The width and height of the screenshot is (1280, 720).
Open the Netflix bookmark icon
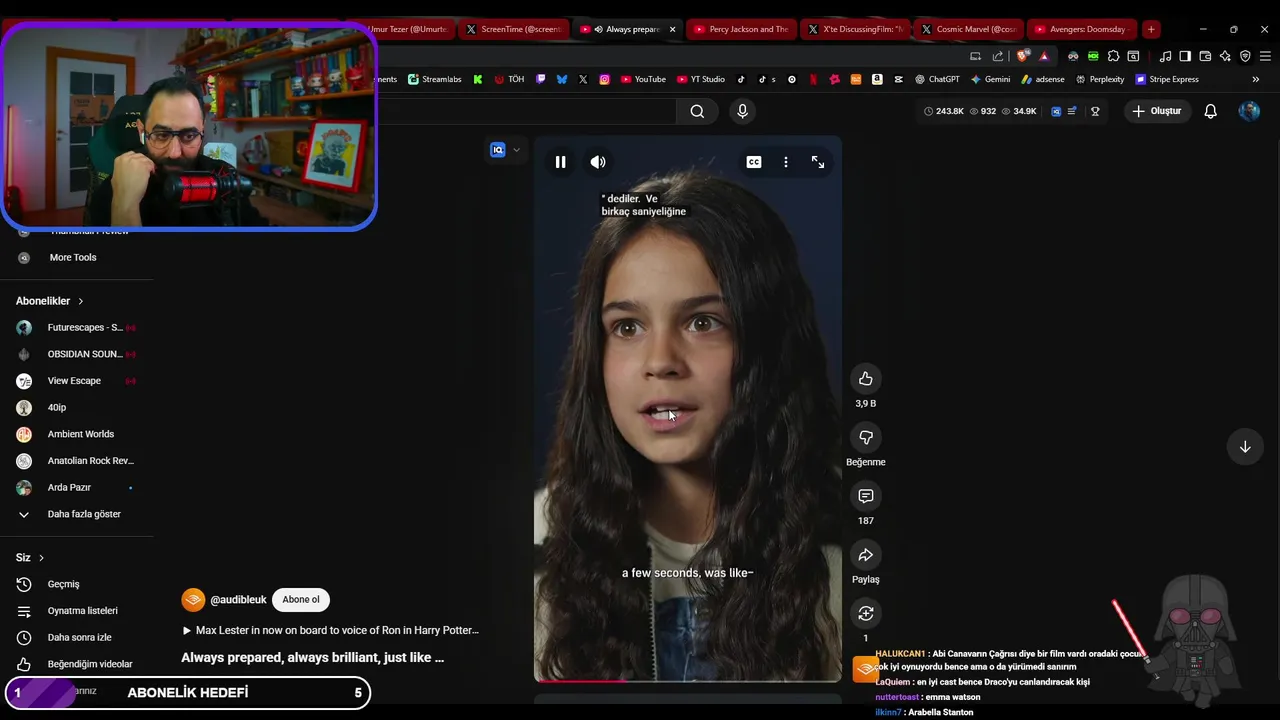click(x=813, y=79)
